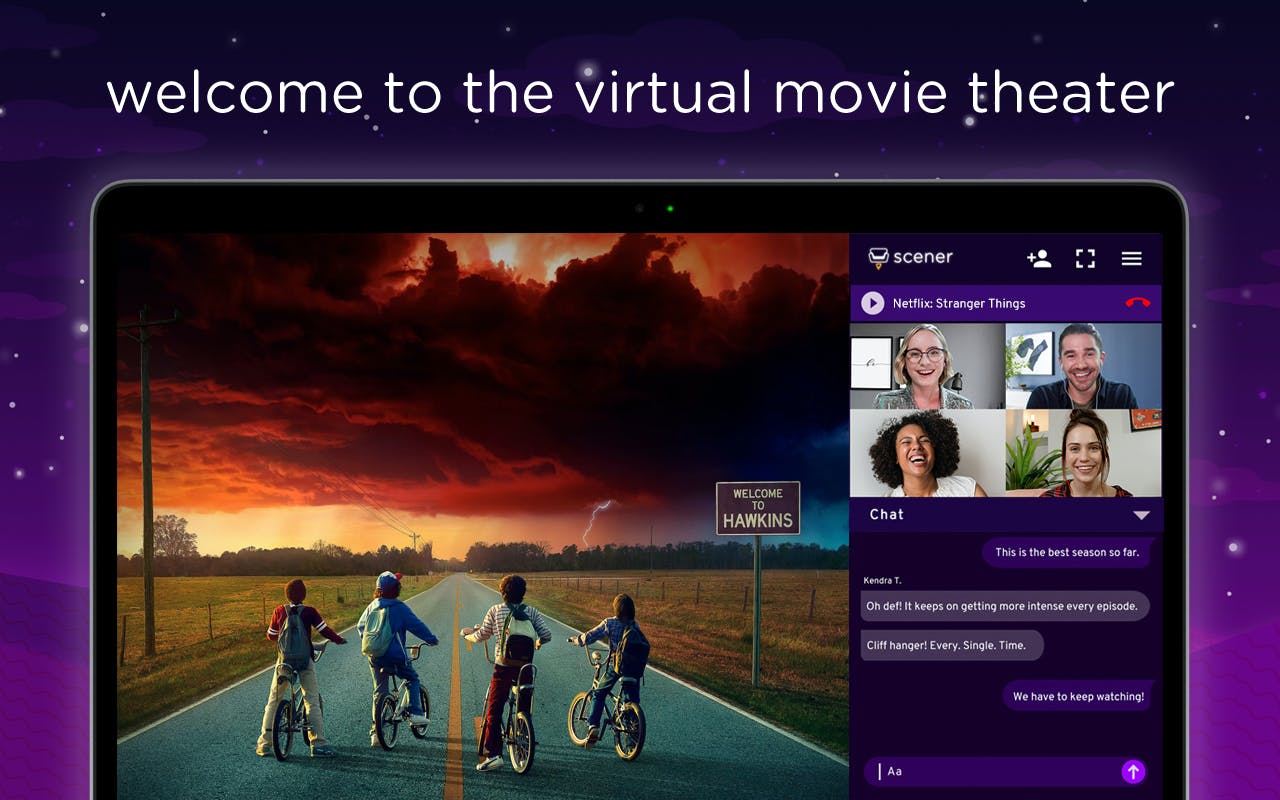Click the Stranger Things video area

pyautogui.click(x=483, y=516)
